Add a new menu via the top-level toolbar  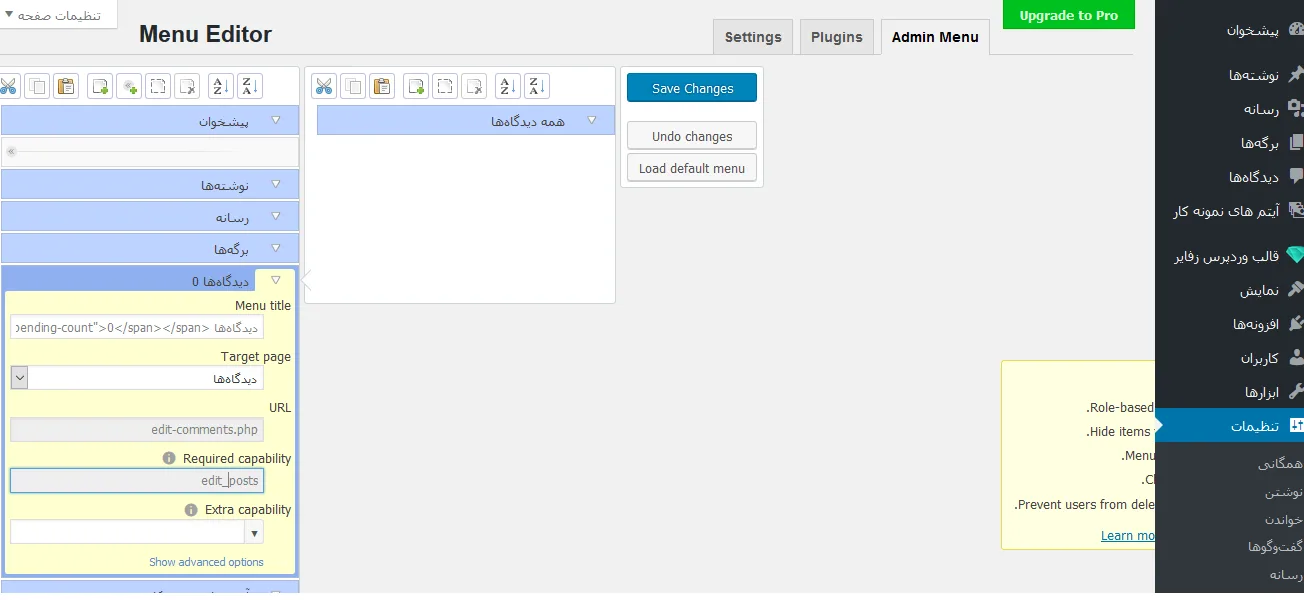click(100, 86)
